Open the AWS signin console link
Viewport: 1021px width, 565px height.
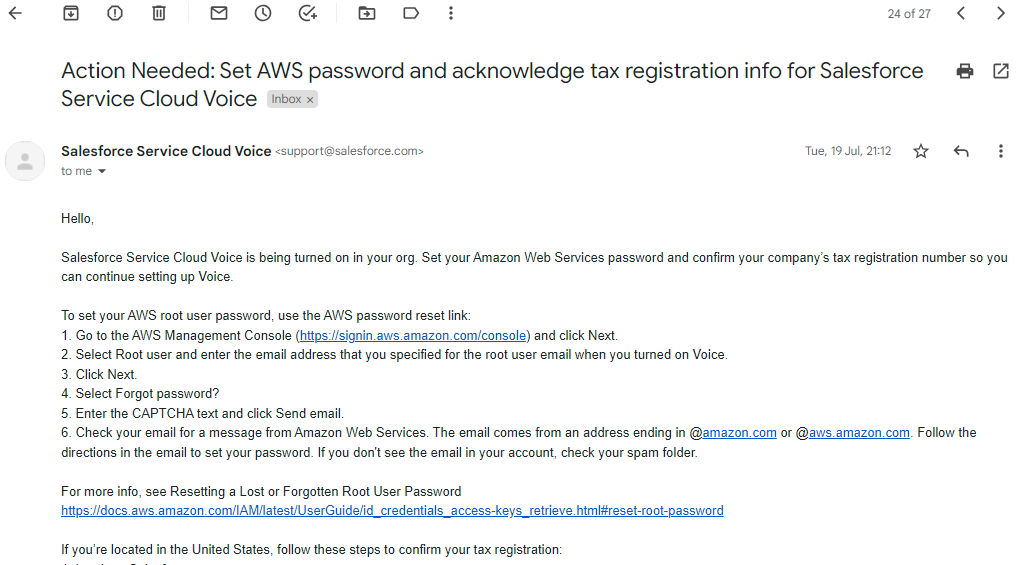[414, 336]
